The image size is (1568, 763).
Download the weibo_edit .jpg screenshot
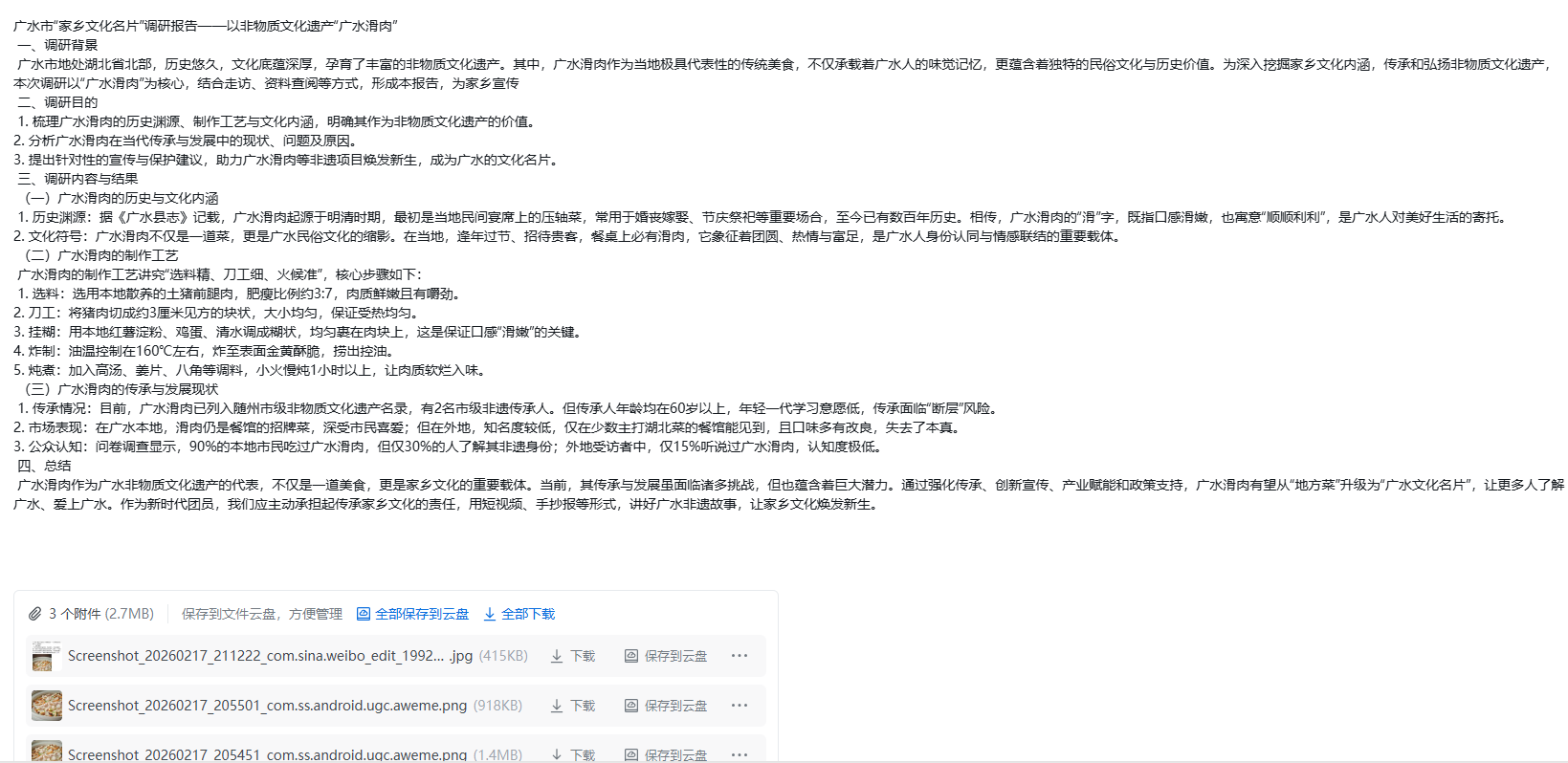point(572,656)
